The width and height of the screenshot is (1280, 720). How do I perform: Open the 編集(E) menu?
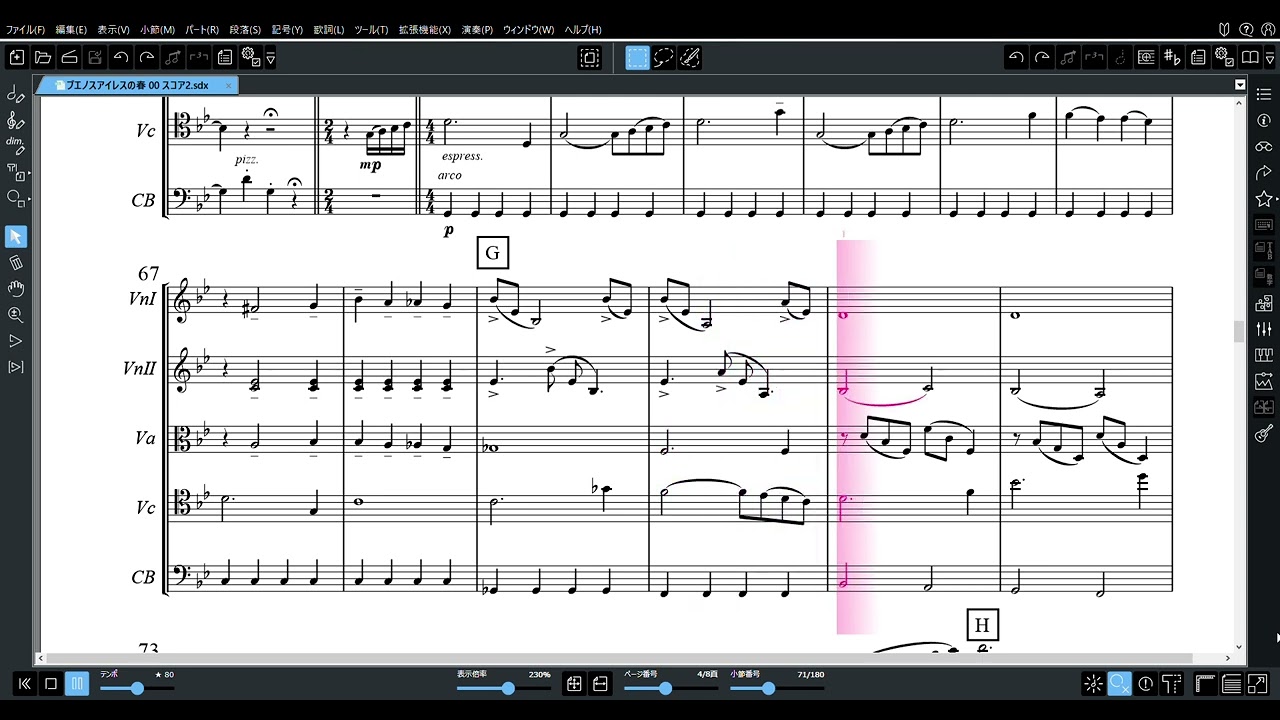point(71,30)
